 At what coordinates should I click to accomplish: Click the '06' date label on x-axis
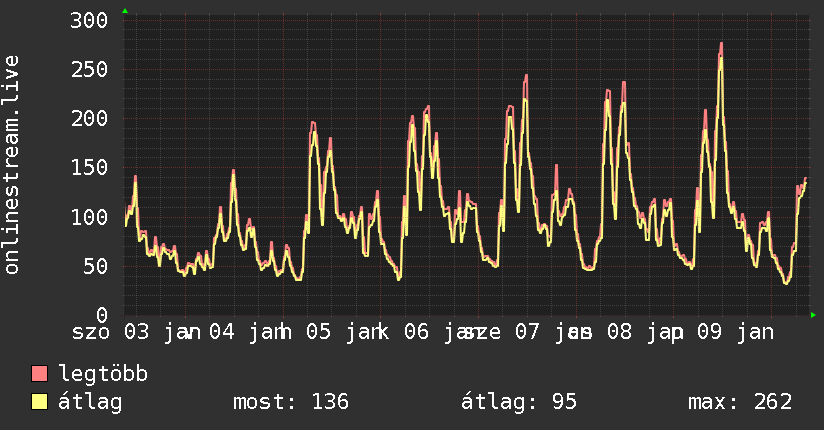pos(416,332)
